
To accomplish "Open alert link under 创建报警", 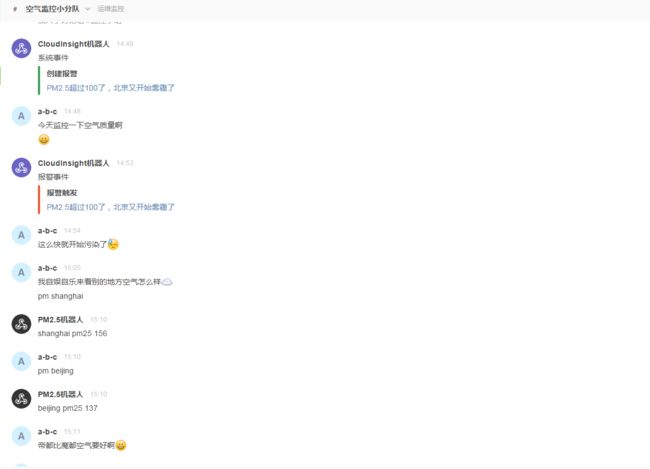I will pos(110,88).
